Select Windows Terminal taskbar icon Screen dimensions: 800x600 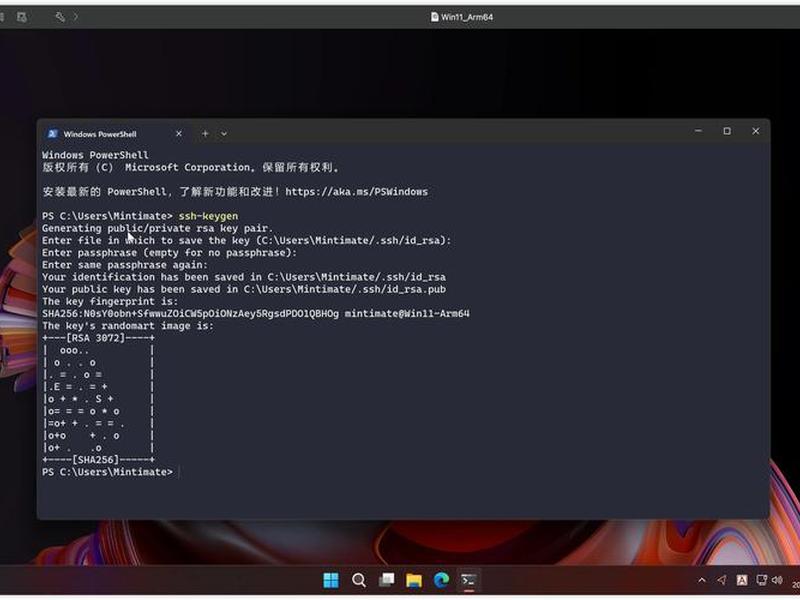tap(468, 580)
